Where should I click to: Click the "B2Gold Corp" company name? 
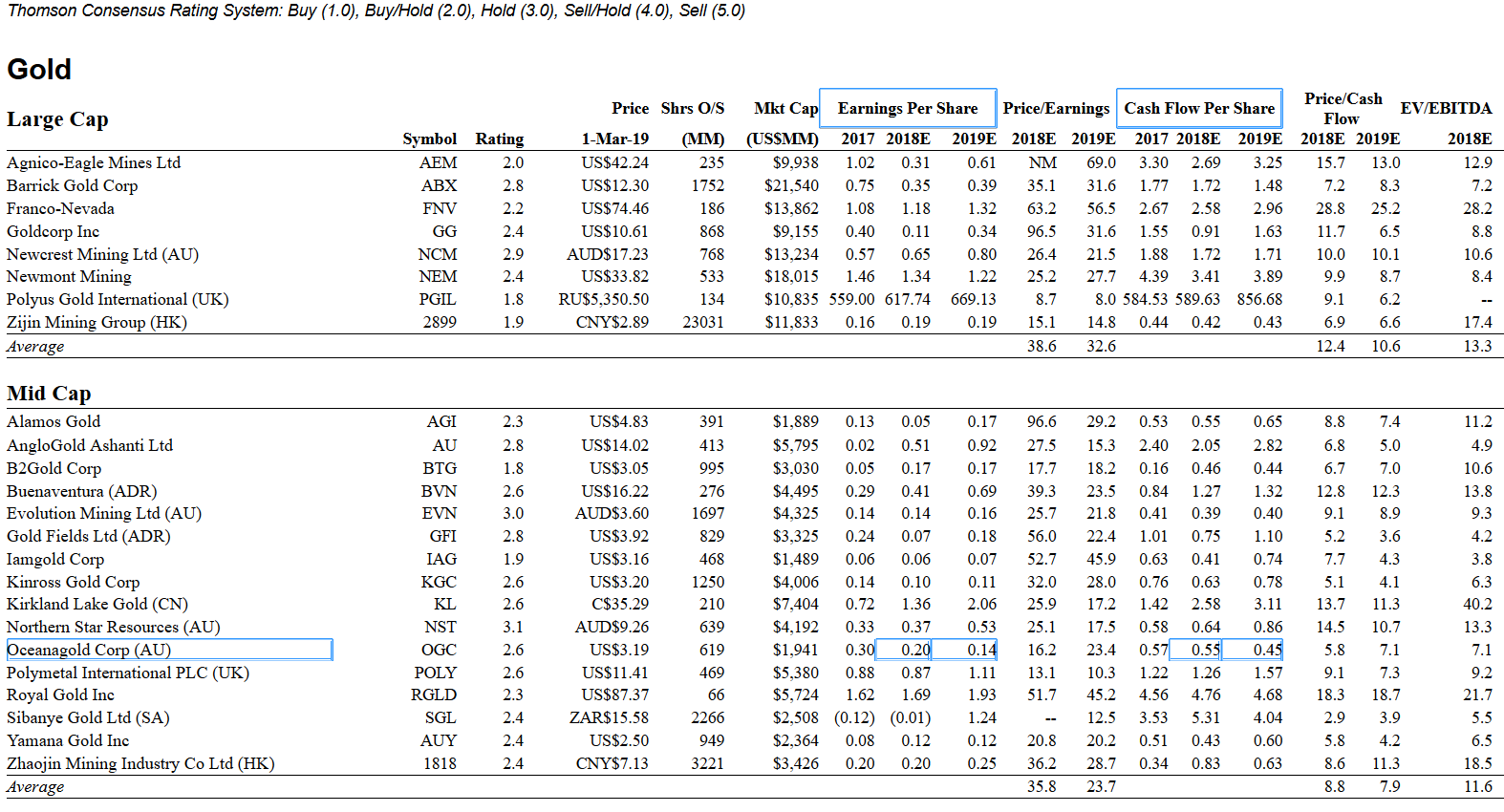click(x=54, y=468)
